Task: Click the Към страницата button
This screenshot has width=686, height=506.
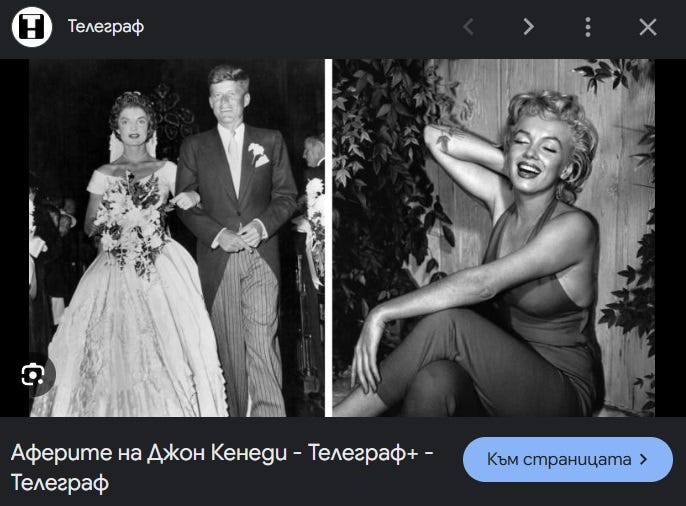Action: (567, 460)
